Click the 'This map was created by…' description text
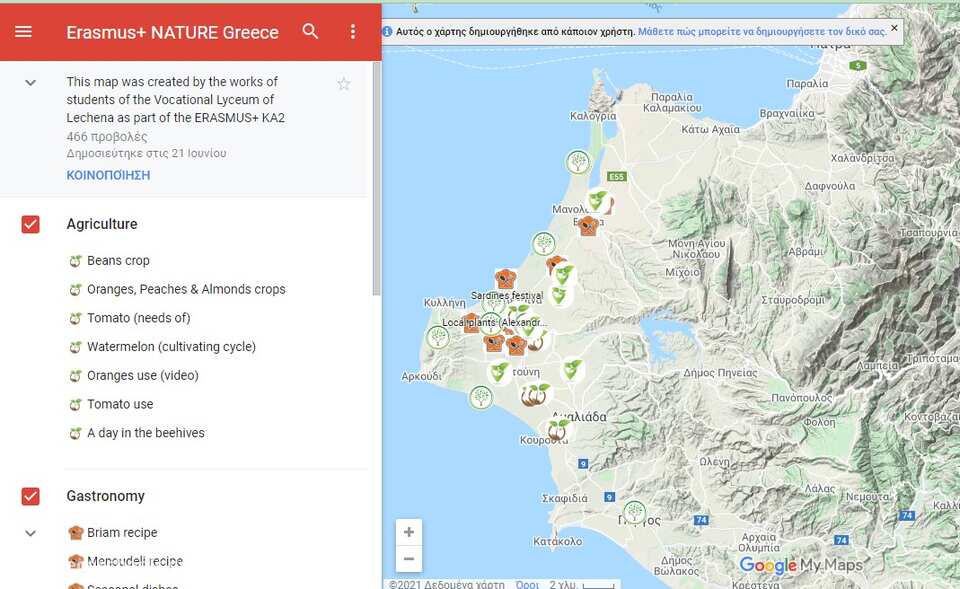Viewport: 960px width, 589px height. click(x=176, y=99)
